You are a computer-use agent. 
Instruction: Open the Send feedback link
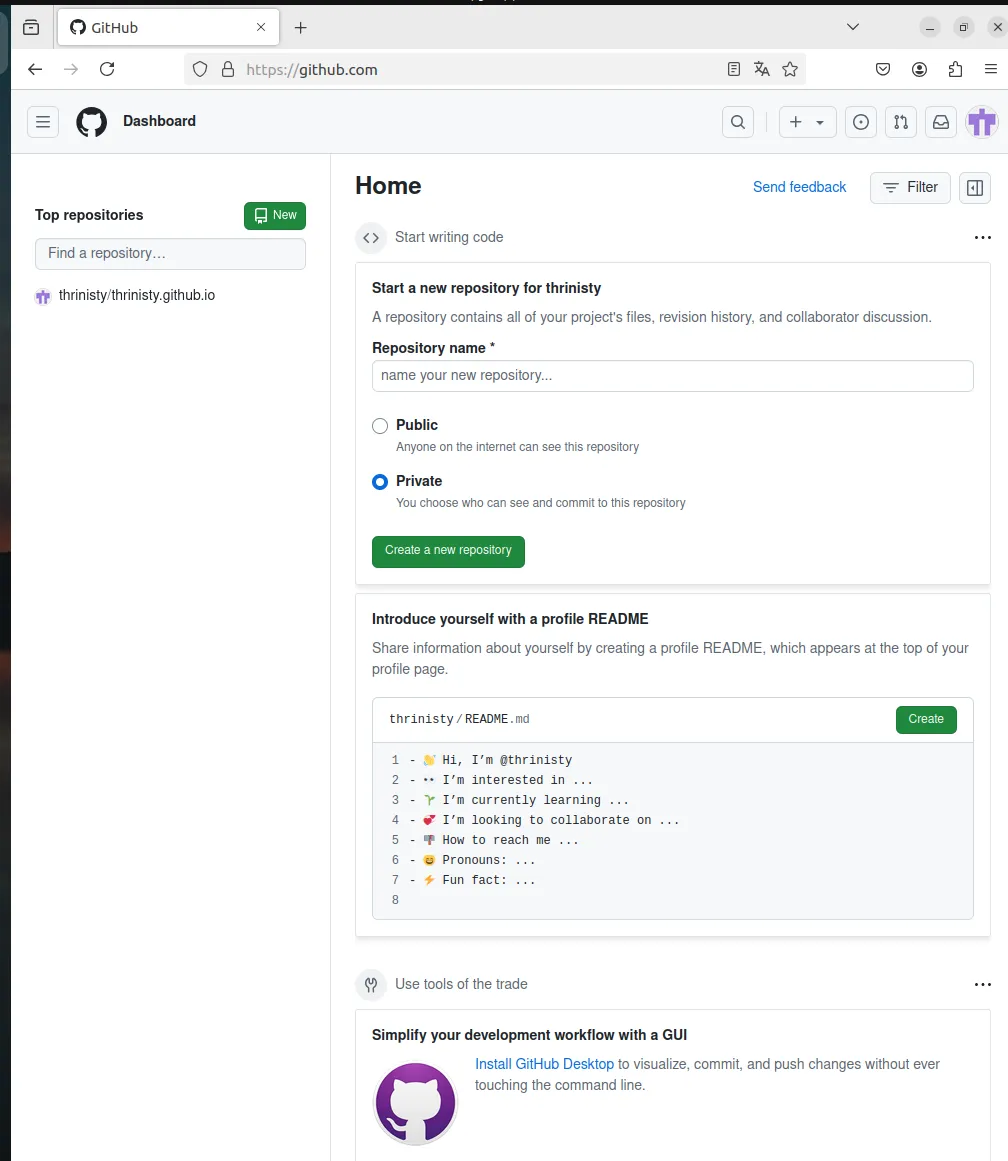tap(799, 187)
